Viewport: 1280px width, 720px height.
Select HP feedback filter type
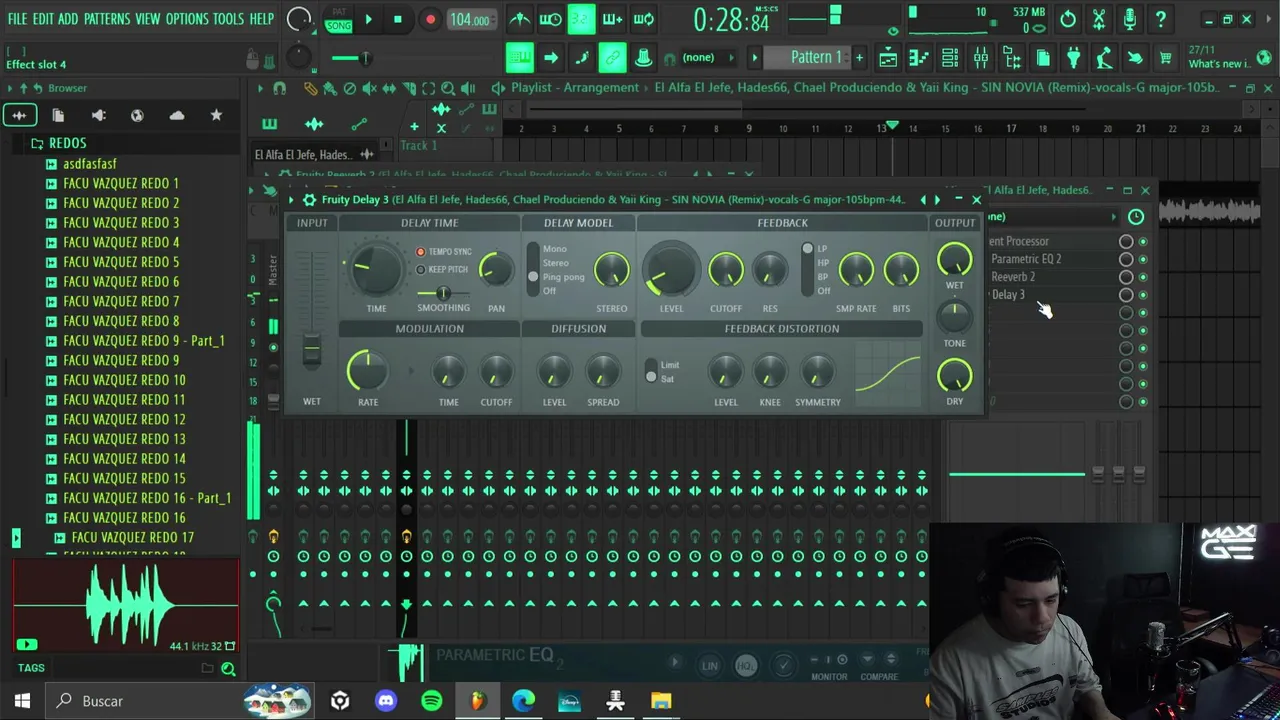[823, 263]
